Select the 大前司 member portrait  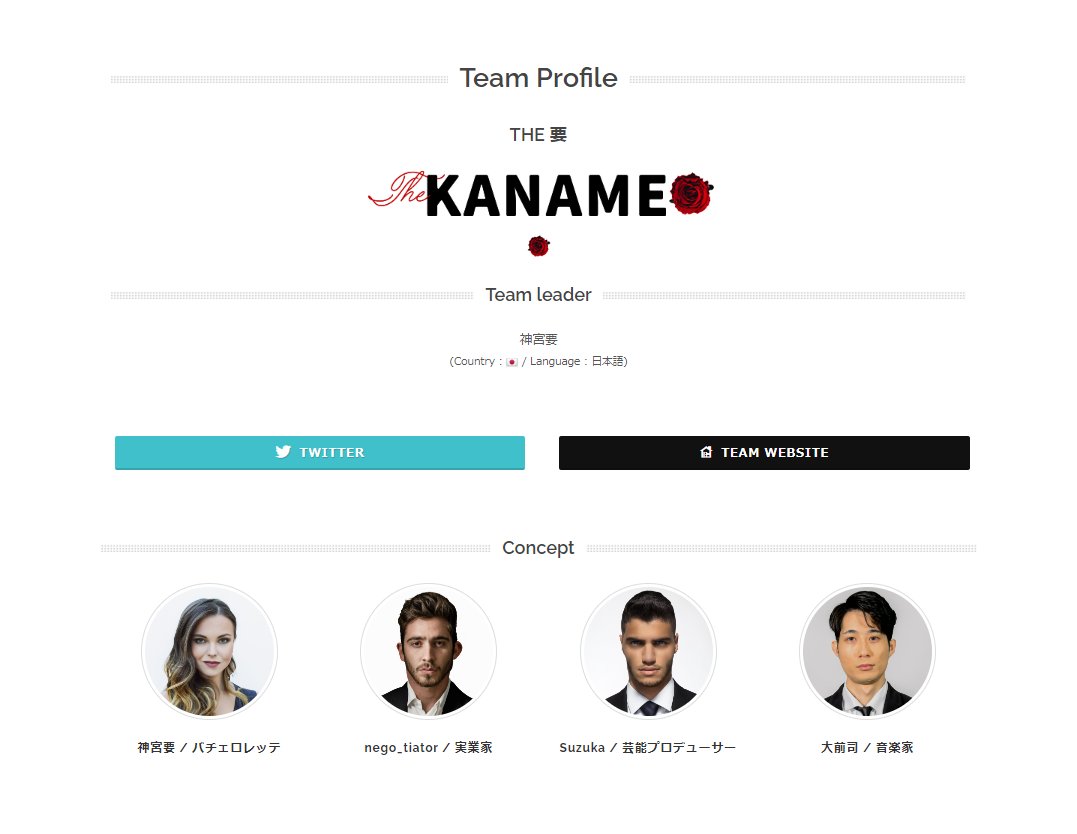pos(868,651)
